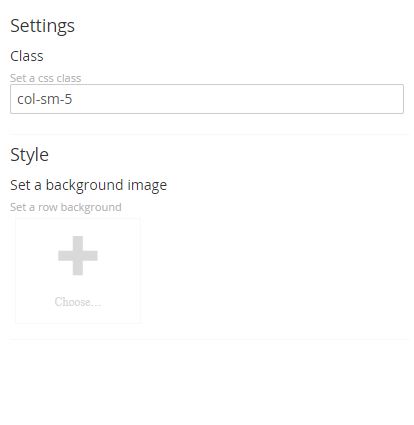This screenshot has height=425, width=414.
Task: Click the left border of image picker tile
Action: click(x=15, y=271)
